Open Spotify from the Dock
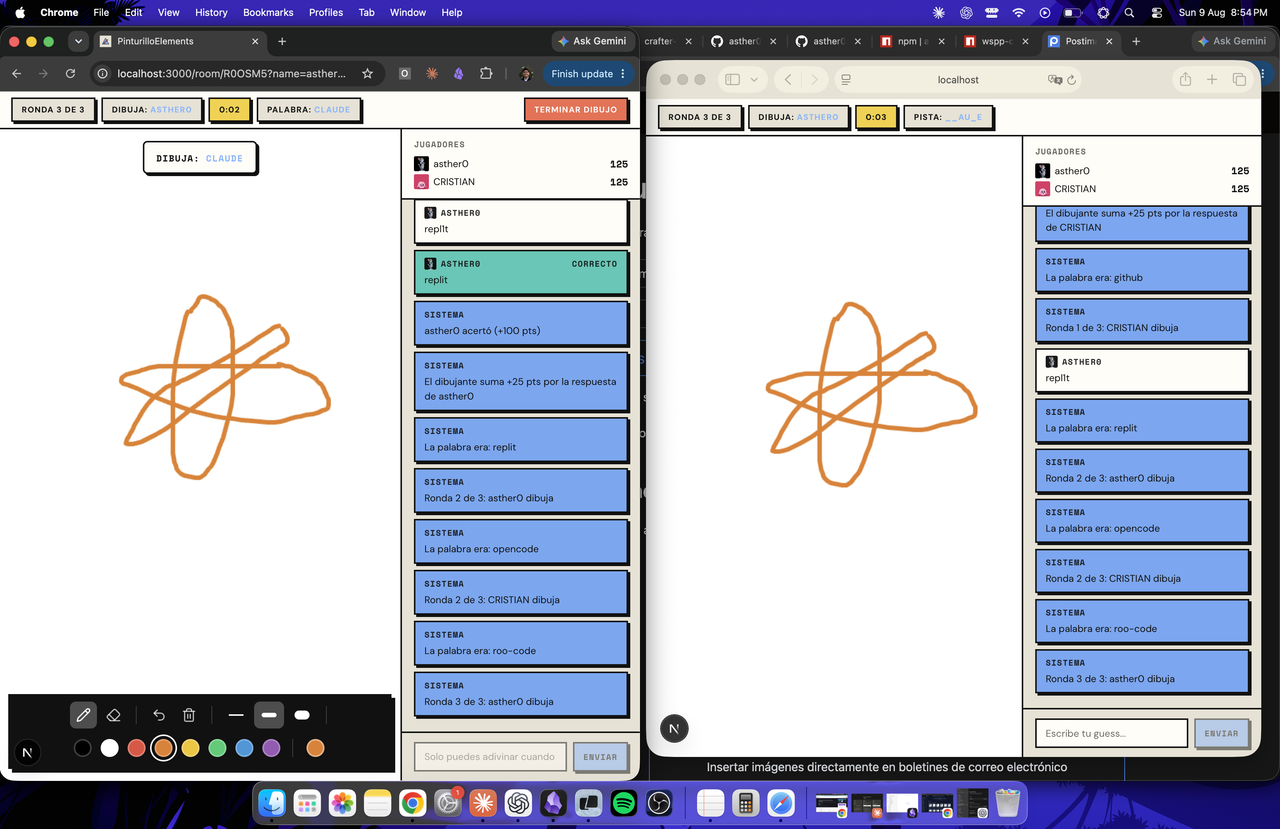The image size is (1280, 829). tap(623, 802)
